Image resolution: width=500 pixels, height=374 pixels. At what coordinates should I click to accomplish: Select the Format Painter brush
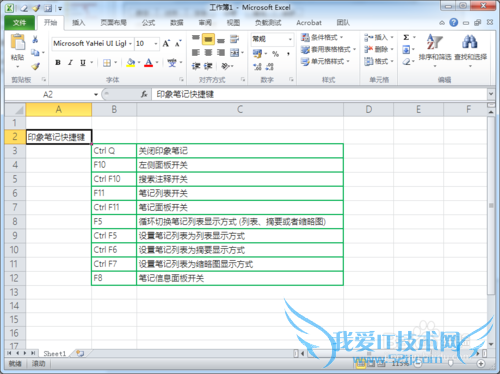pos(35,66)
